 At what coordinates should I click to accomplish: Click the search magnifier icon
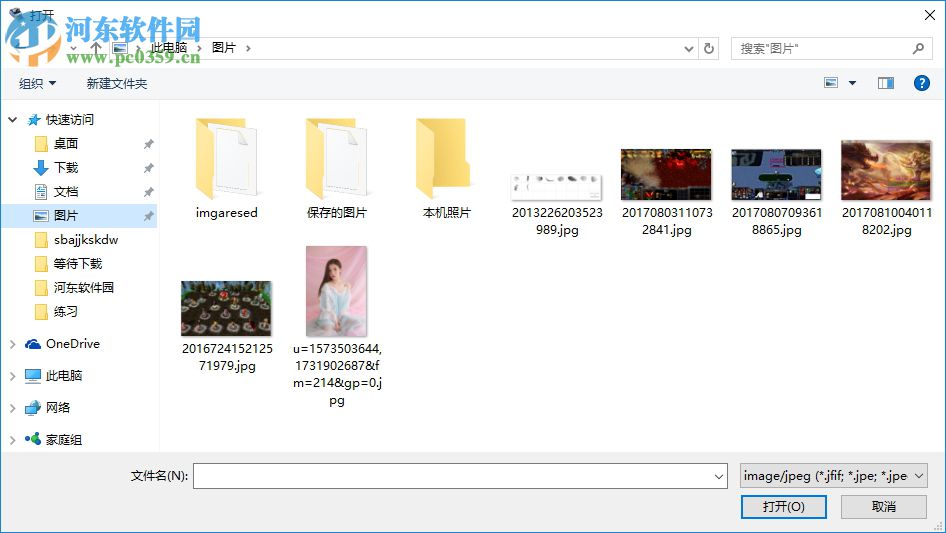click(x=918, y=48)
